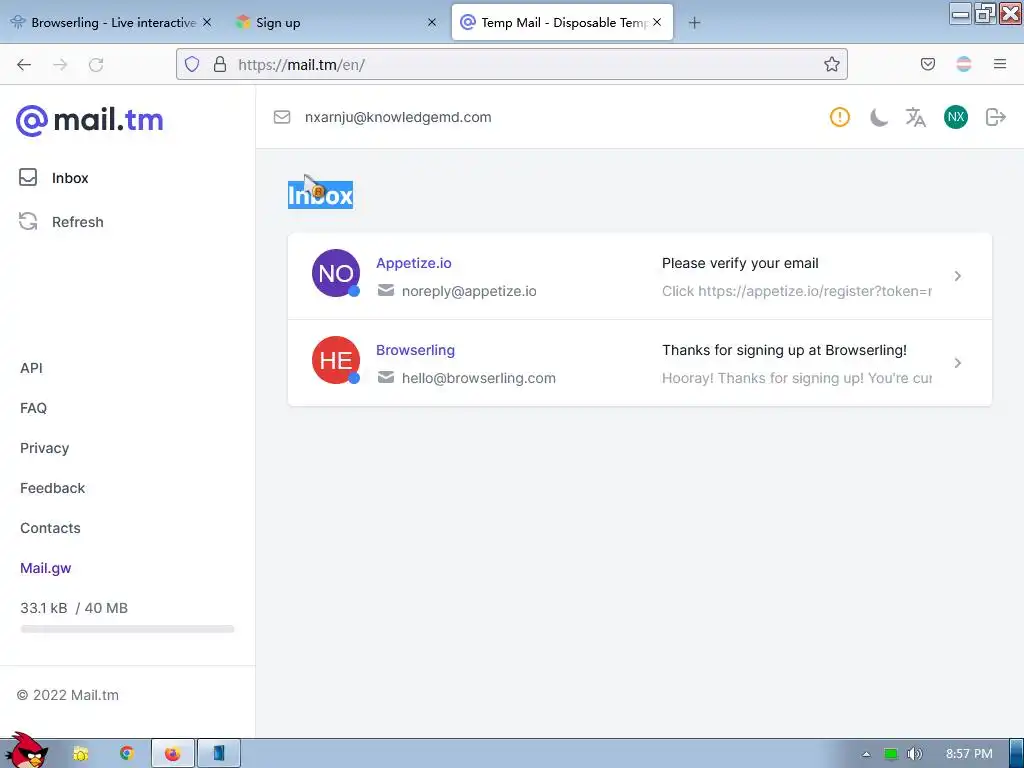Open 'Thanks for signing up at Browserling!' message
This screenshot has height=768, width=1024.
(x=784, y=350)
